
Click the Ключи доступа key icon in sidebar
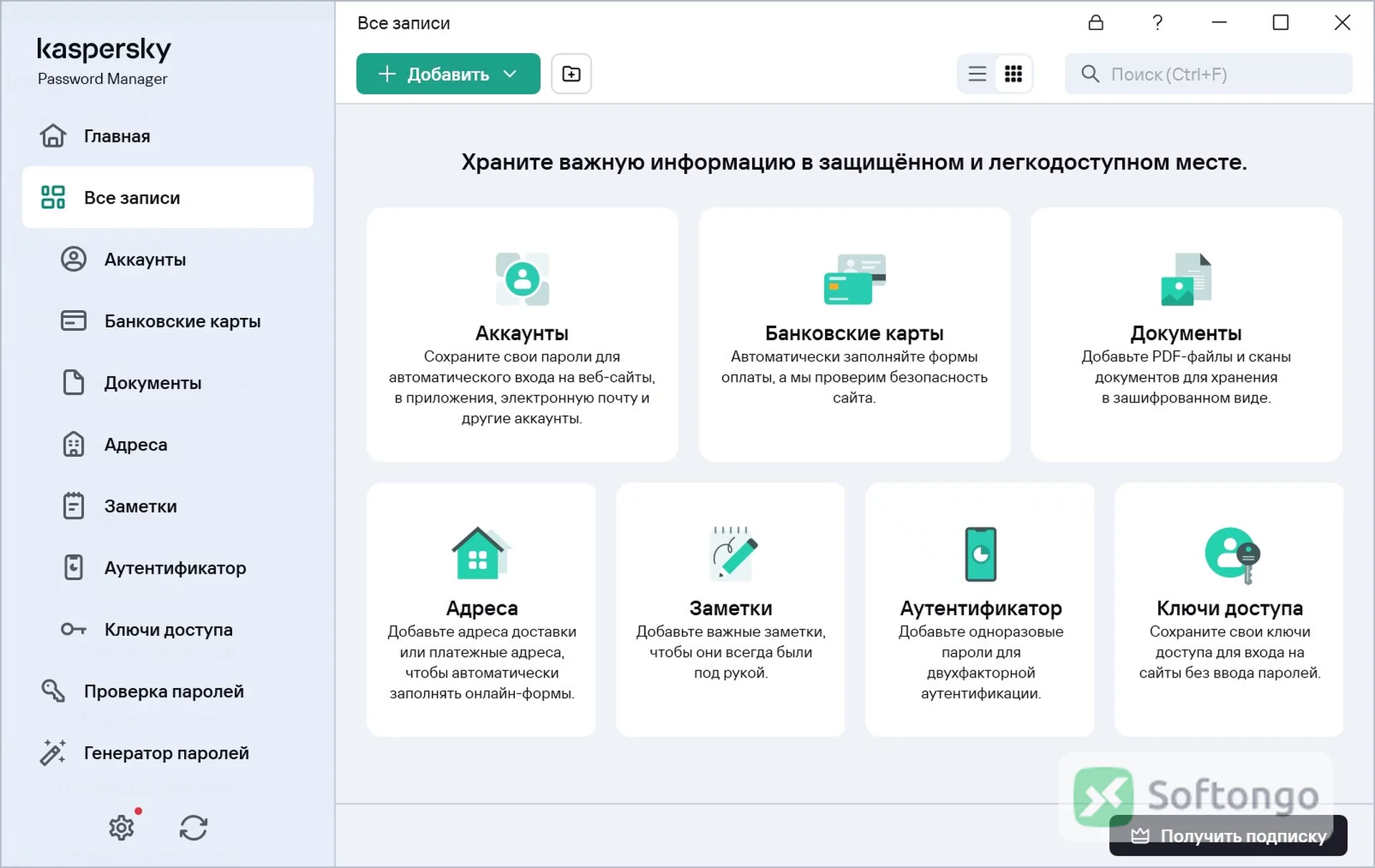73,630
